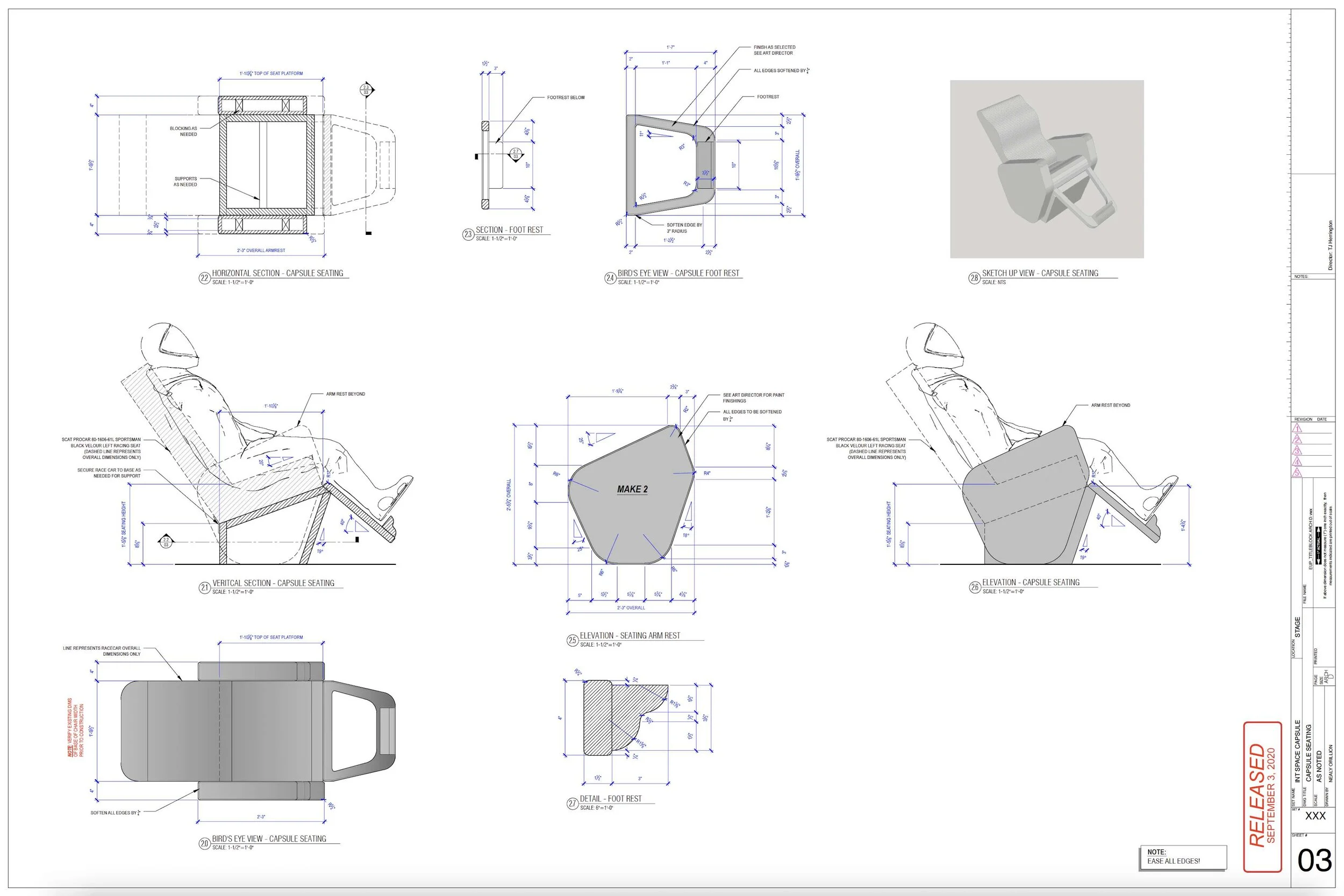Click the 'VERITCAL SECTION - CAPSULE SEATING' title
Screen dimensions: 1344x896
click(x=273, y=583)
